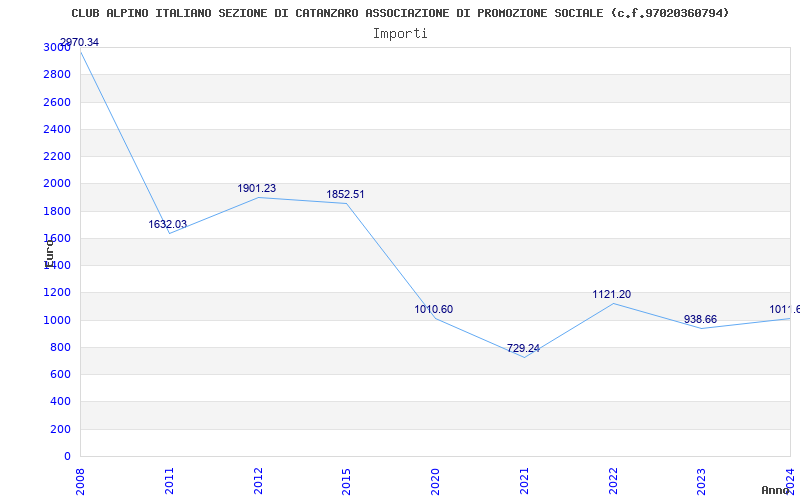Click the y-axis value 2800
Image resolution: width=800 pixels, height=500 pixels.
click(57, 74)
